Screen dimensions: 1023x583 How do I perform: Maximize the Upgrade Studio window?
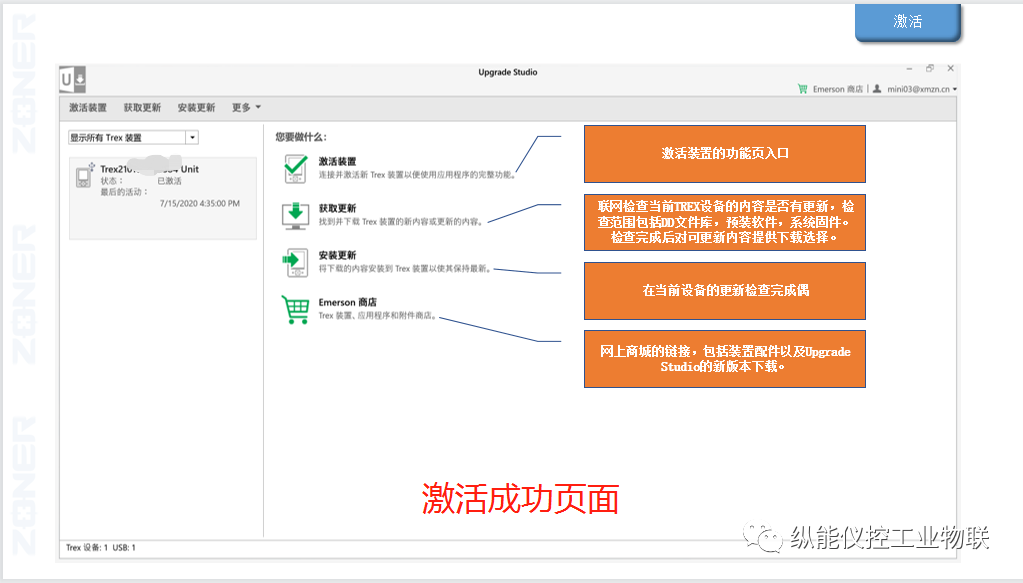930,68
